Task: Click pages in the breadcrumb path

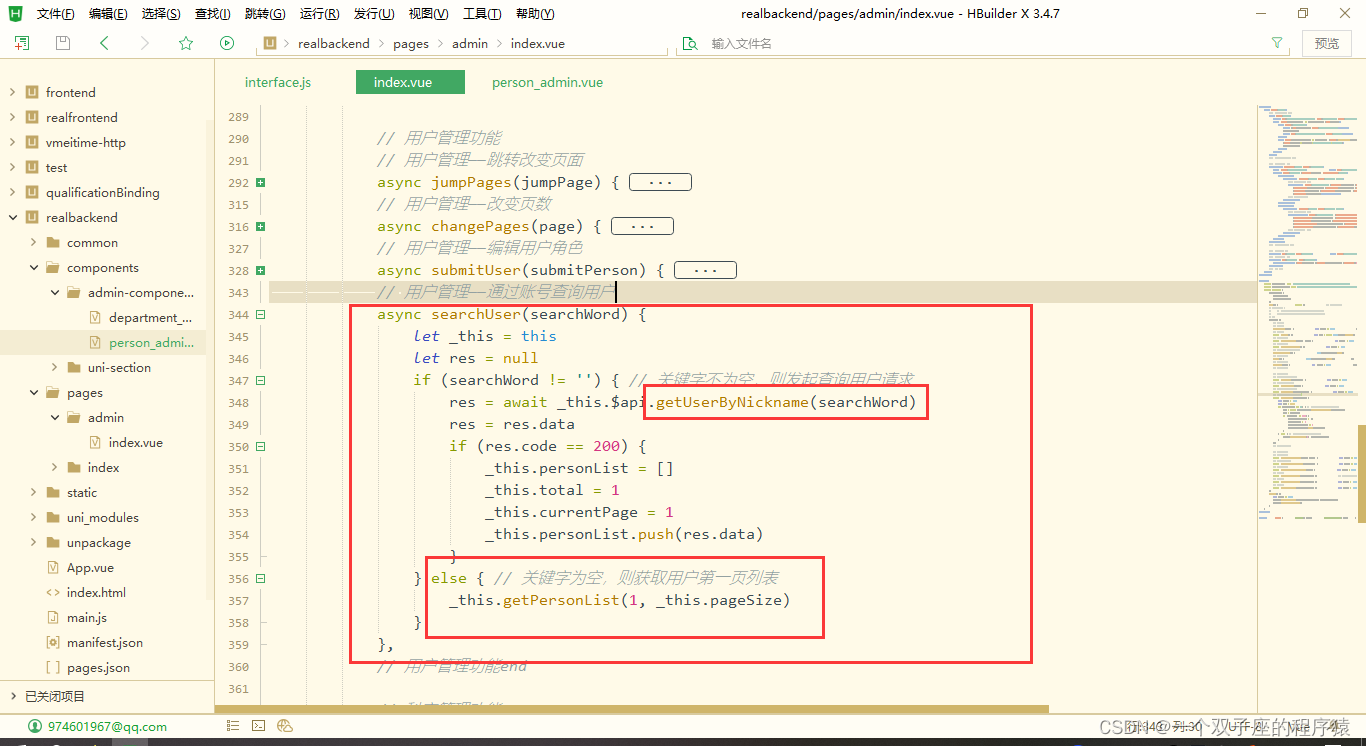Action: pos(411,43)
